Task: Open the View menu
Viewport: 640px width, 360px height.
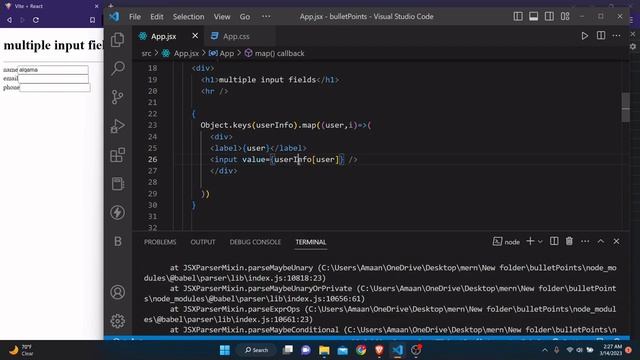Action: click(x=222, y=17)
